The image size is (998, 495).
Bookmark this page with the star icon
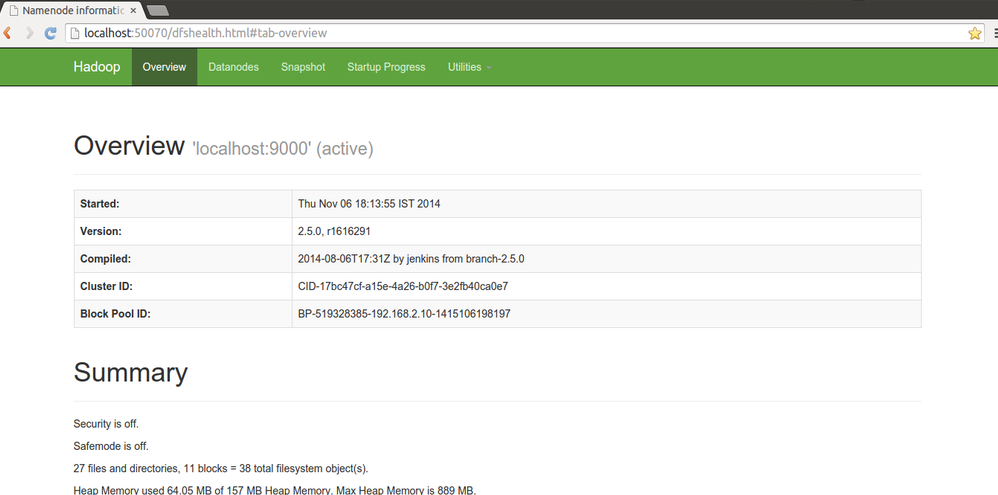pos(974,34)
